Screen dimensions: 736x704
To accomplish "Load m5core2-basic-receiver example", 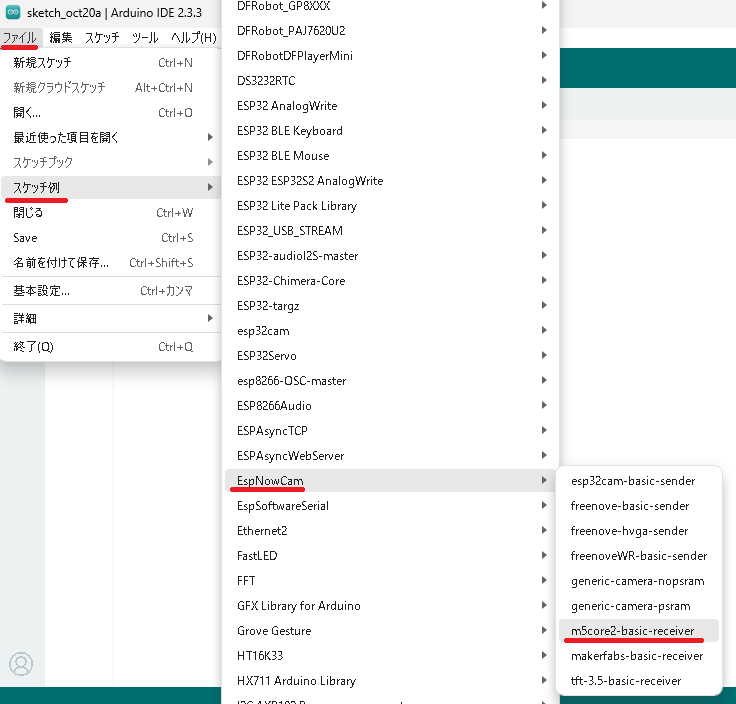I will (639, 631).
